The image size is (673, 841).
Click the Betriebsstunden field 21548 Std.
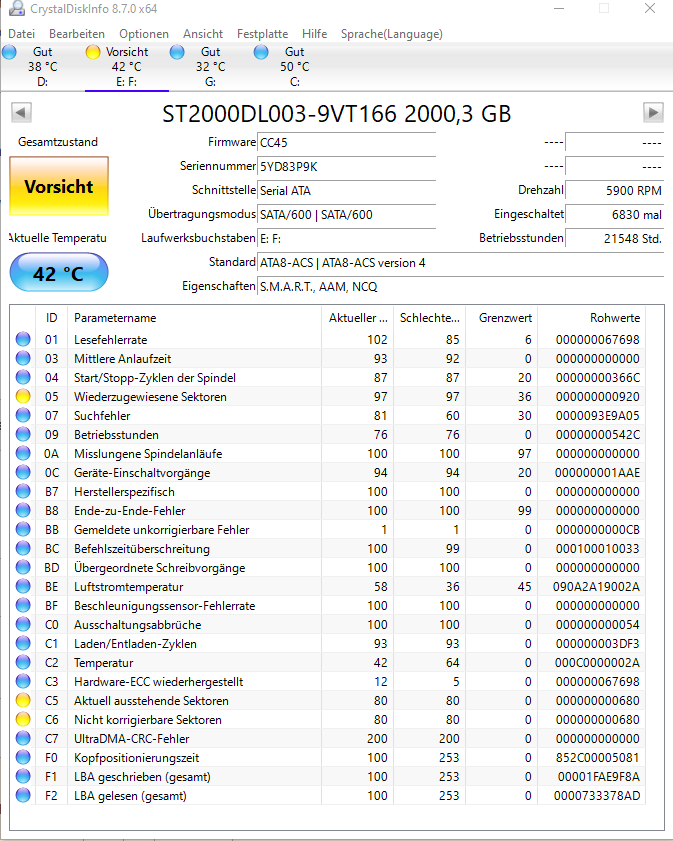[x=615, y=239]
